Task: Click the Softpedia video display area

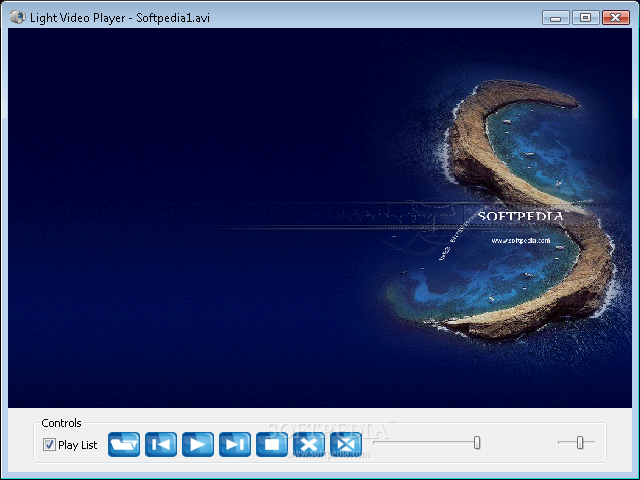Action: point(320,218)
